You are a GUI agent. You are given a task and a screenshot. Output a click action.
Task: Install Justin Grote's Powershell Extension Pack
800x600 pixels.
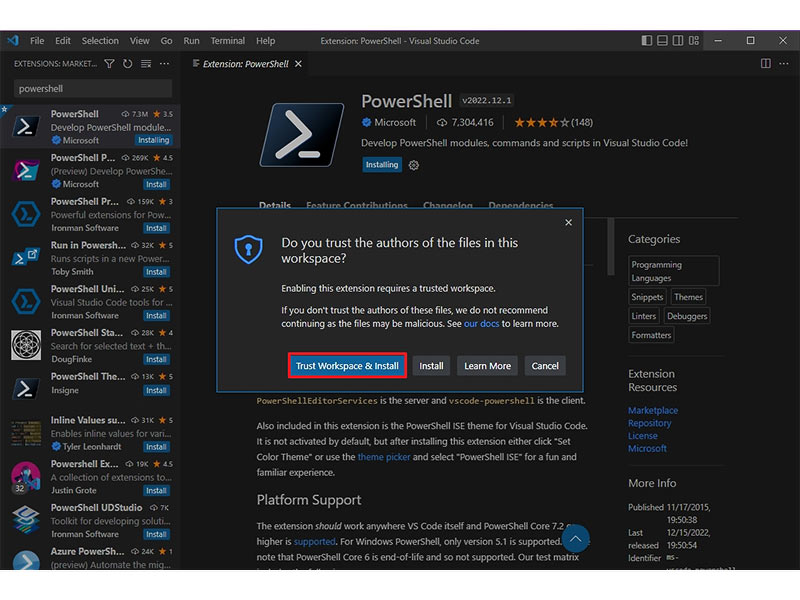(156, 491)
